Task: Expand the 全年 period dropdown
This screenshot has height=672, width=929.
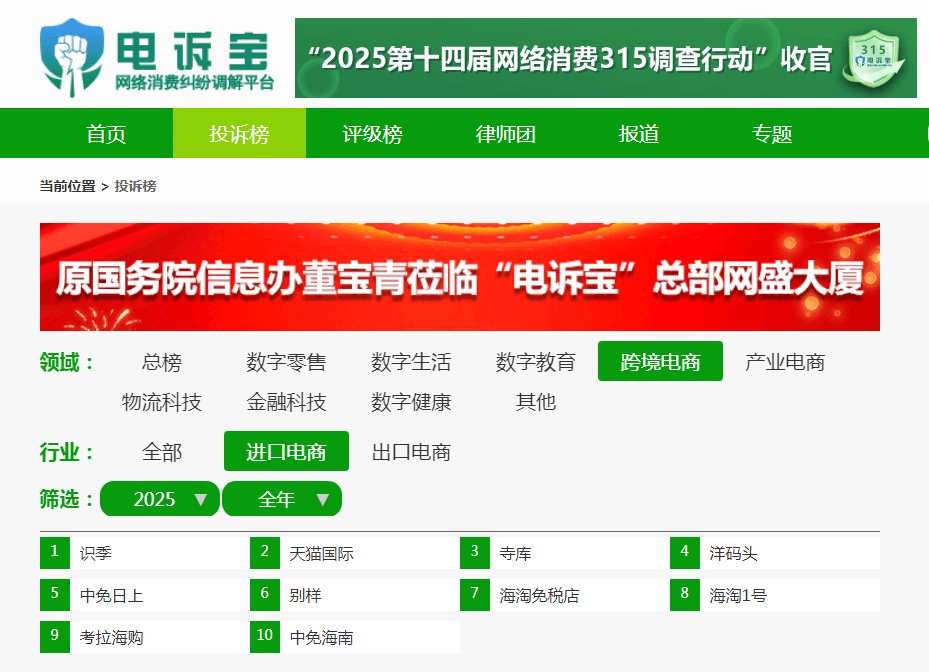Action: pyautogui.click(x=282, y=499)
